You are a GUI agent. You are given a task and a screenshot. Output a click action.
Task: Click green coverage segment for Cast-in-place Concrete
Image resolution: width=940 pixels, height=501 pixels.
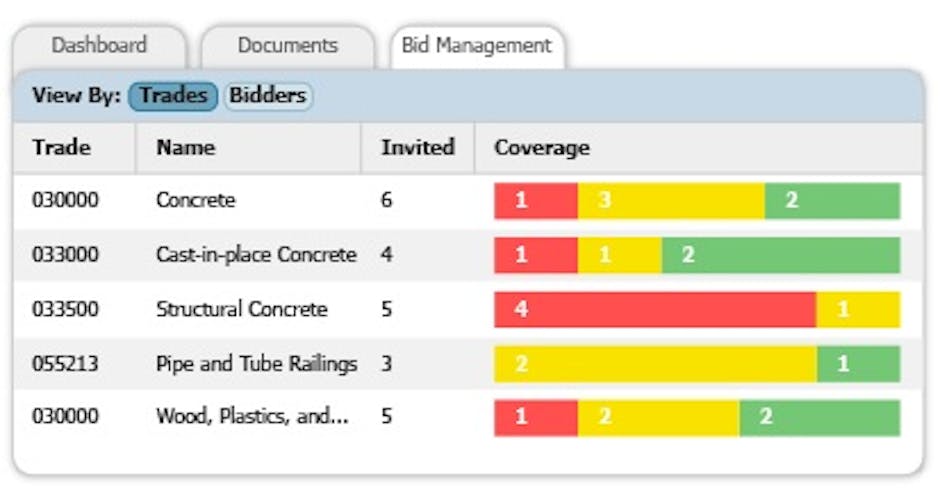click(x=781, y=255)
